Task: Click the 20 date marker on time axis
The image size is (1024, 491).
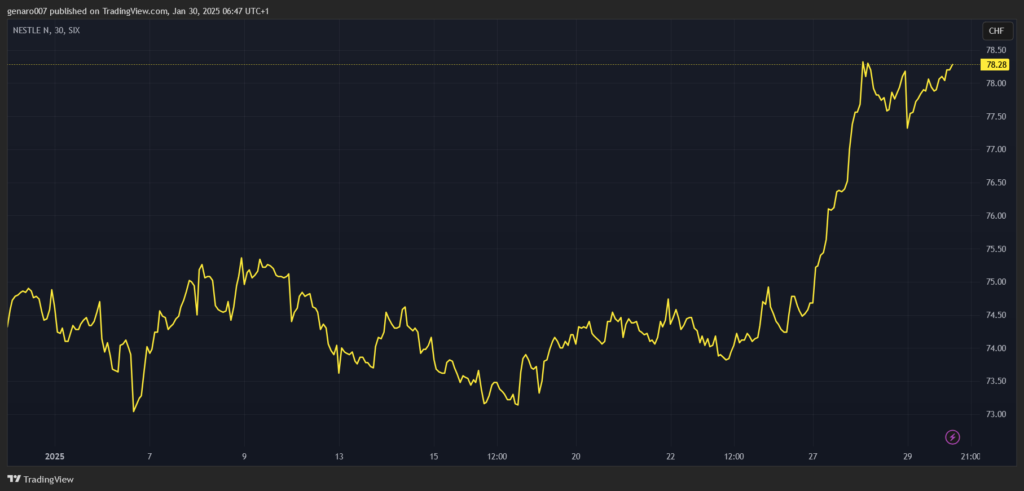Action: 576,456
